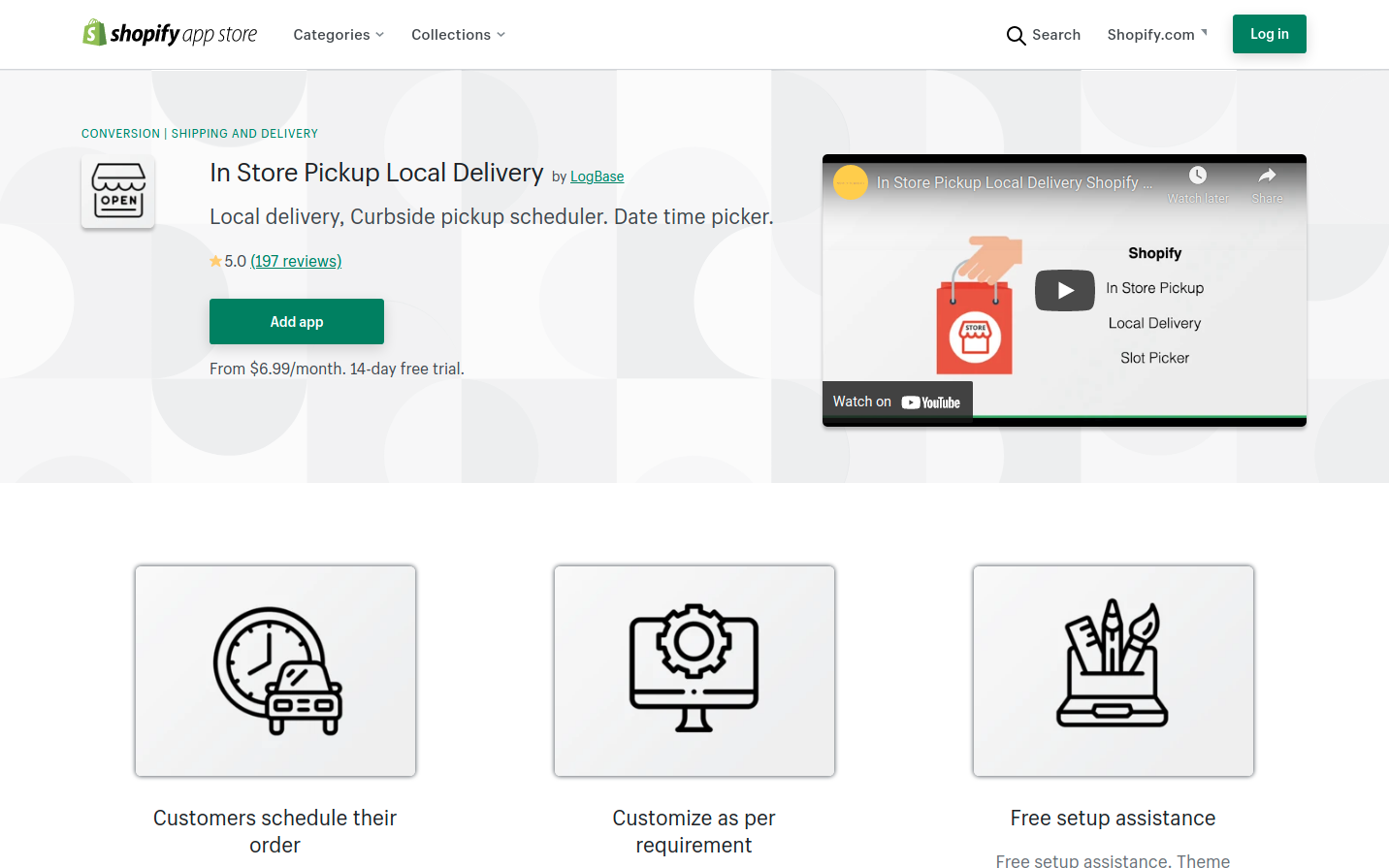Play the YouTube video
Image resolution: width=1389 pixels, height=868 pixels.
tap(1065, 290)
